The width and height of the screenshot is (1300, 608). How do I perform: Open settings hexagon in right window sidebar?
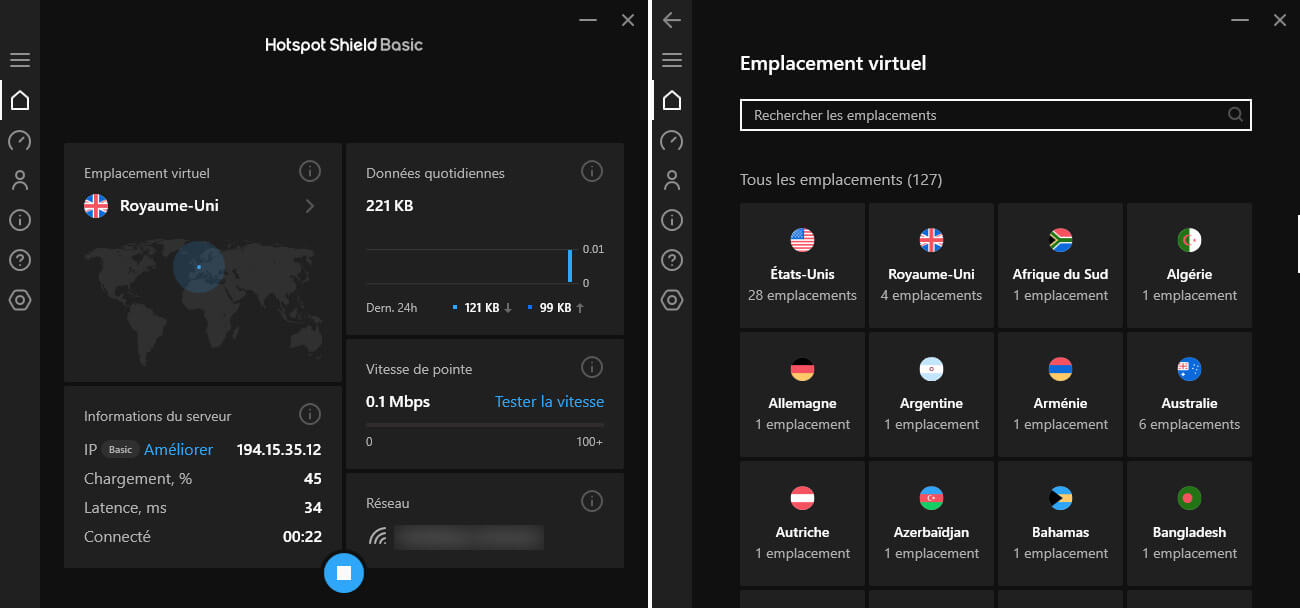[x=672, y=300]
